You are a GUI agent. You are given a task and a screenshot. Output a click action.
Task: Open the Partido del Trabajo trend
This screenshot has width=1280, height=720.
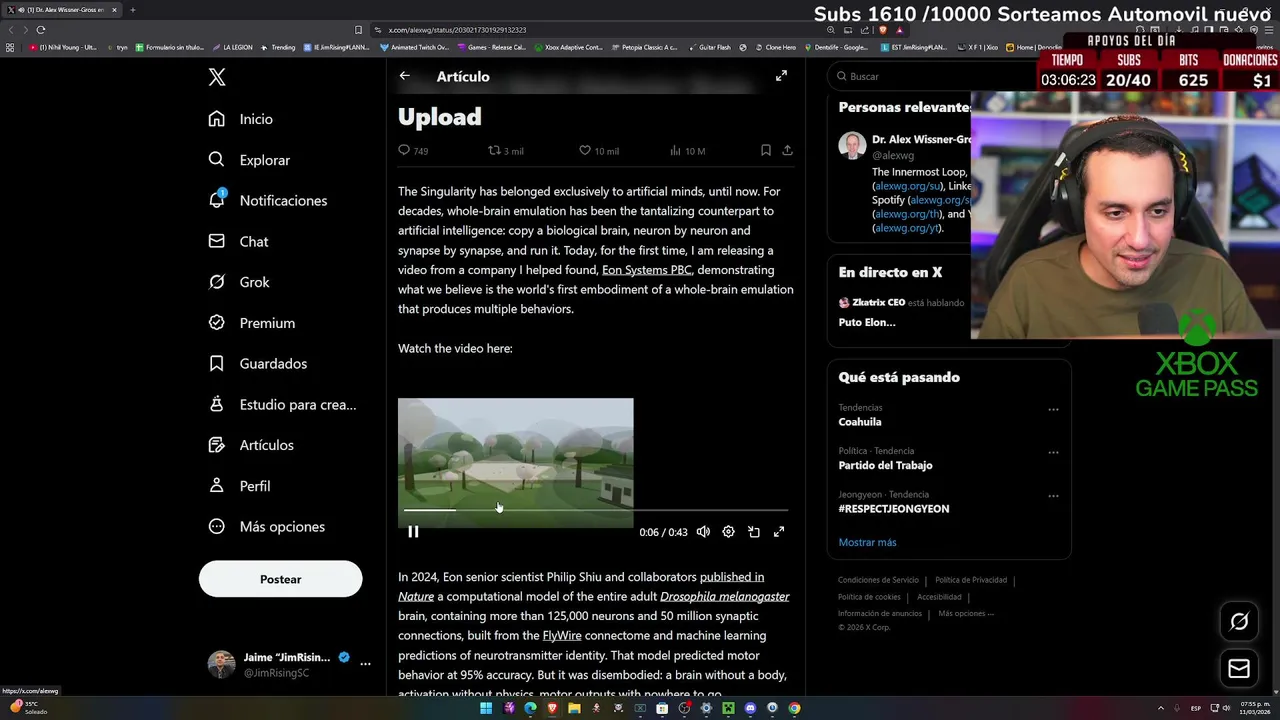(885, 465)
